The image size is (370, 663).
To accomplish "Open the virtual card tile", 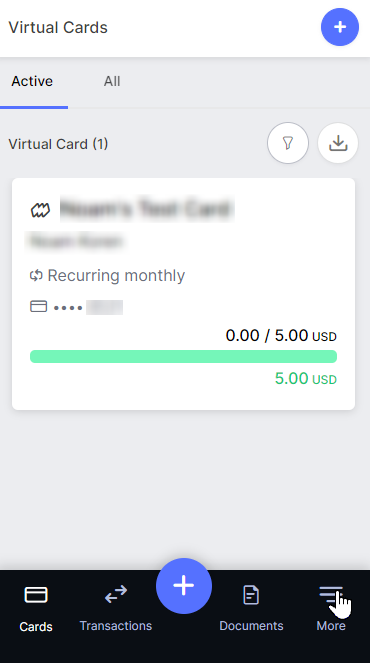I will point(184,294).
